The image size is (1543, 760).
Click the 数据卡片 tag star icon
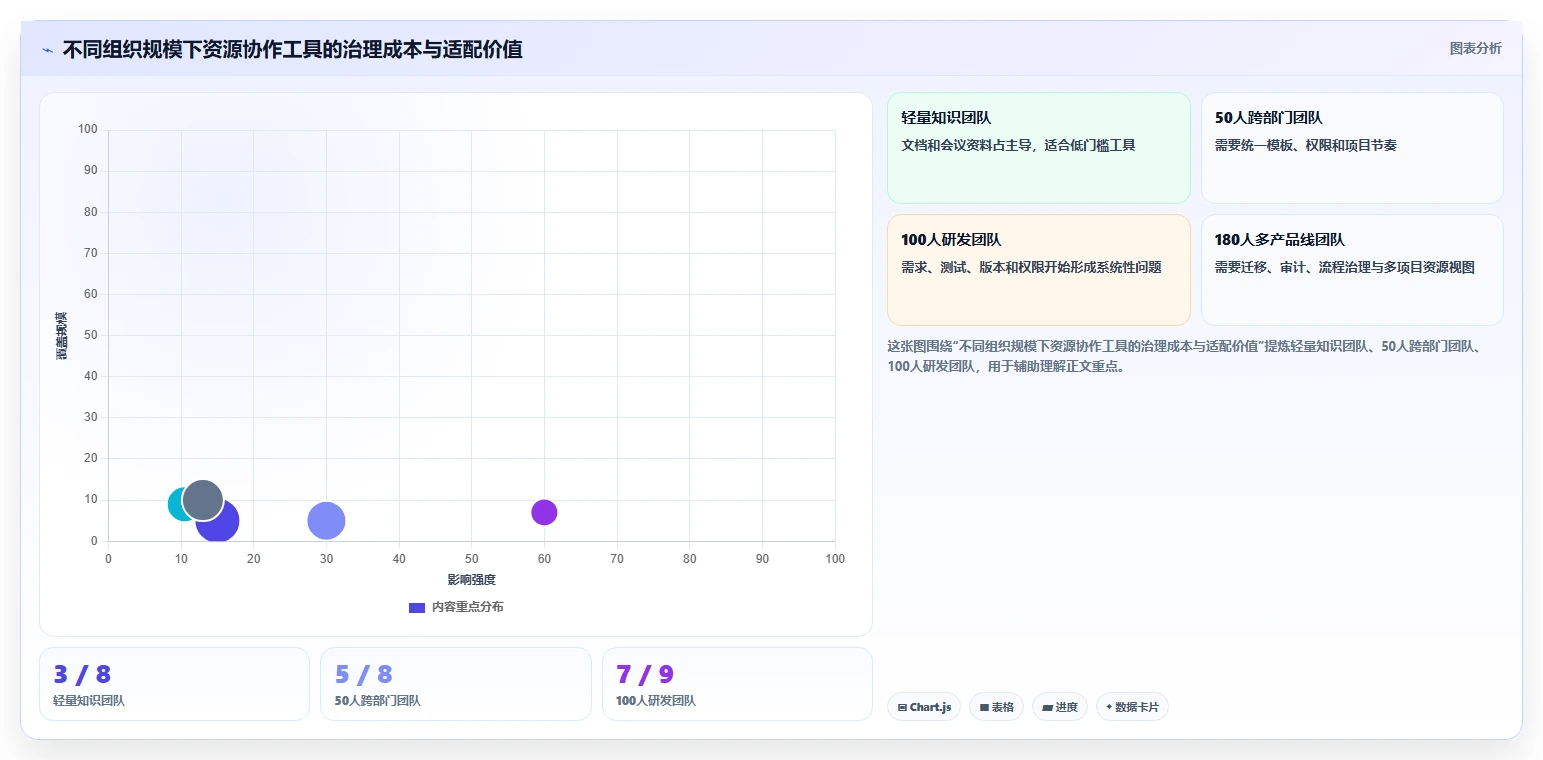click(x=1109, y=707)
